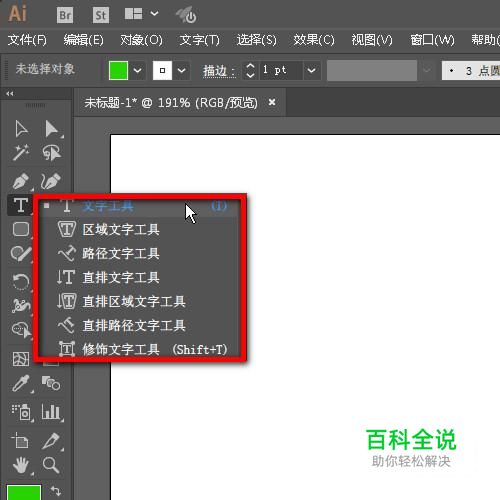The height and width of the screenshot is (500, 500).
Task: Click the stroke weight stepper arrows
Action: click(250, 70)
